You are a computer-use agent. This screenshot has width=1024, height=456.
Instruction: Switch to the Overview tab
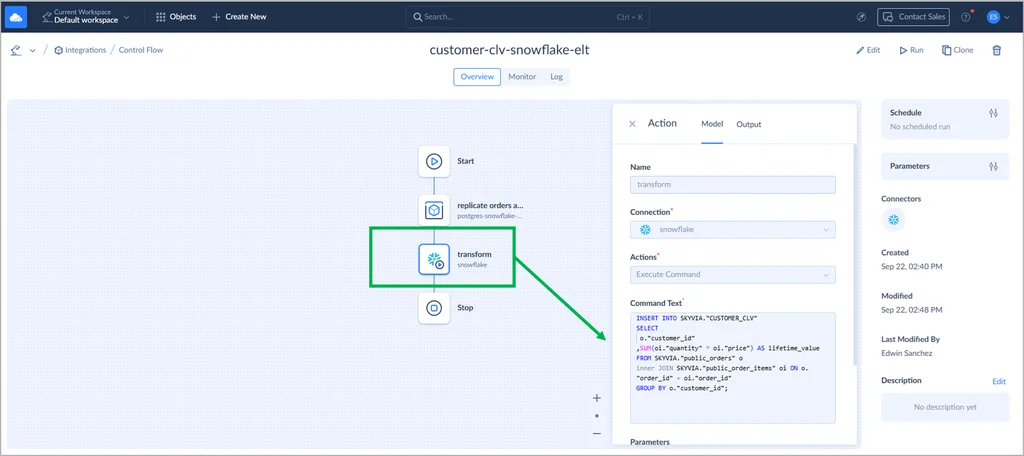[x=477, y=77]
